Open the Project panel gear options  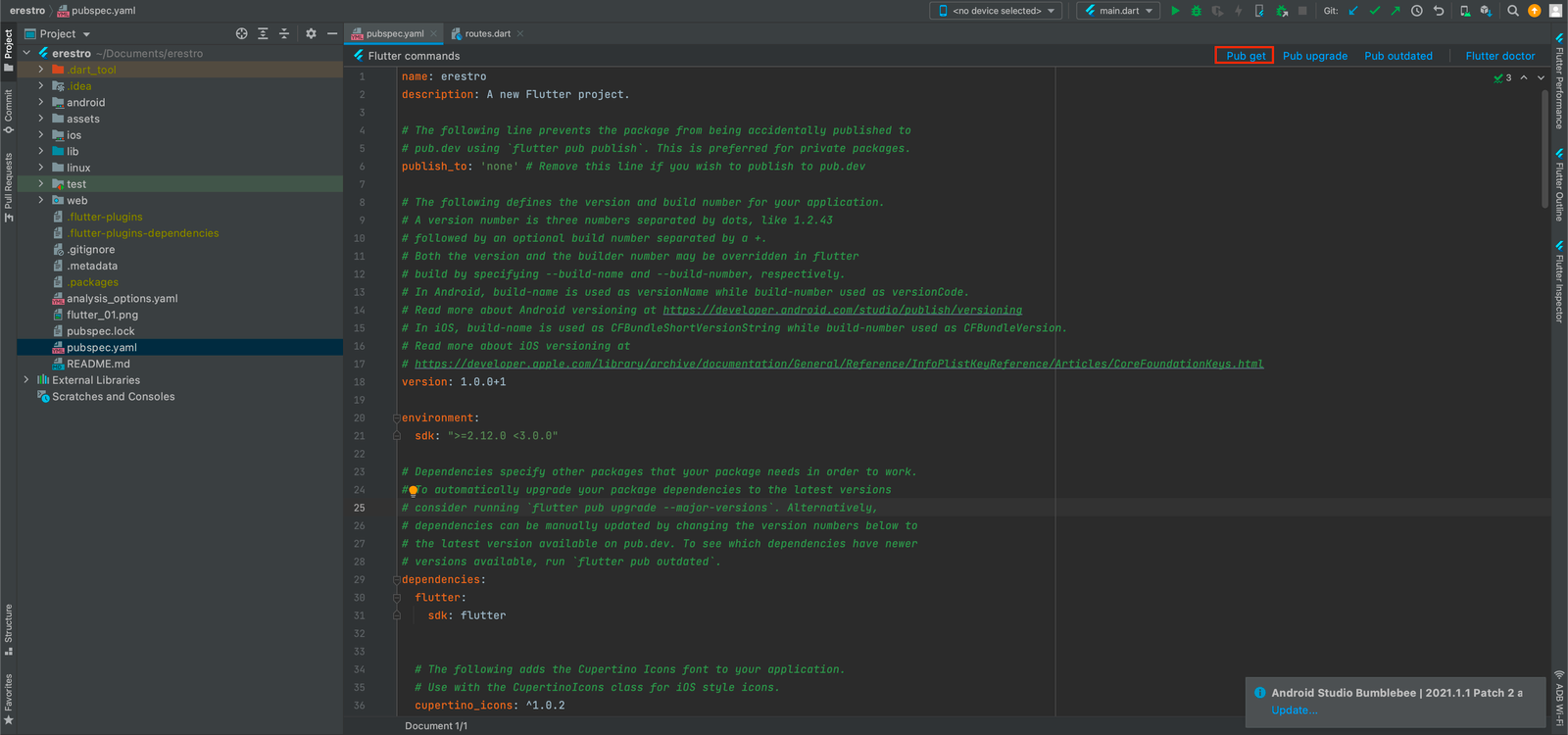pyautogui.click(x=311, y=33)
